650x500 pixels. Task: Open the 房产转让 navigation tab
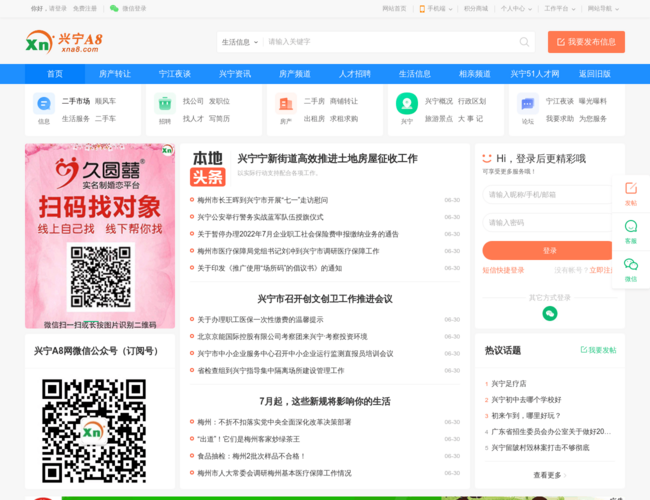115,74
